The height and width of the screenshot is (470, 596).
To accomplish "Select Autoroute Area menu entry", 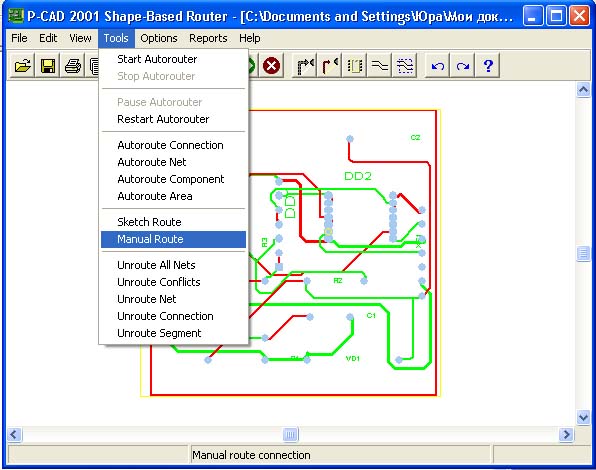I will coord(173,196).
